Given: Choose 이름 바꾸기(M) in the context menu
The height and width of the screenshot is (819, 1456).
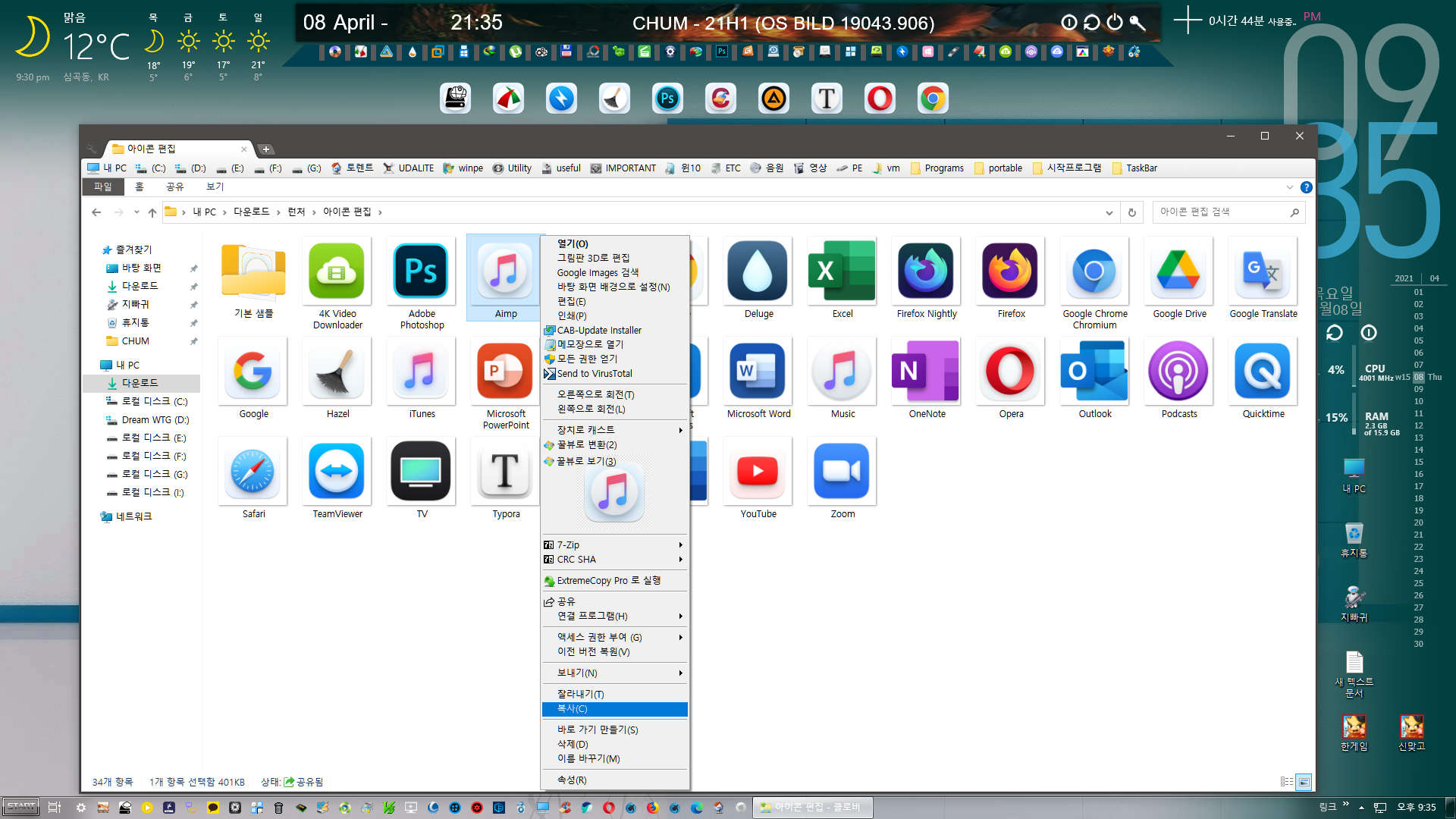Looking at the screenshot, I should (x=615, y=758).
